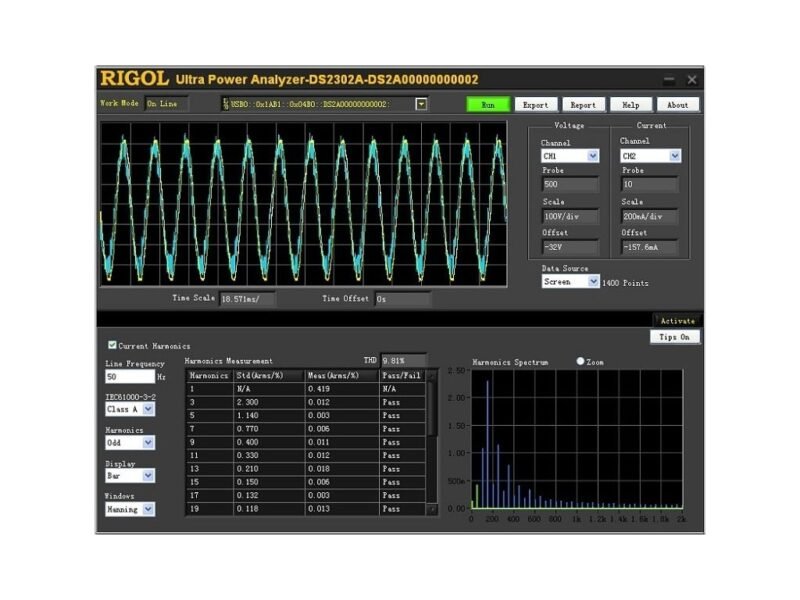Image resolution: width=800 pixels, height=600 pixels.
Task: Click the Work Mode On Line field
Action: (166, 104)
